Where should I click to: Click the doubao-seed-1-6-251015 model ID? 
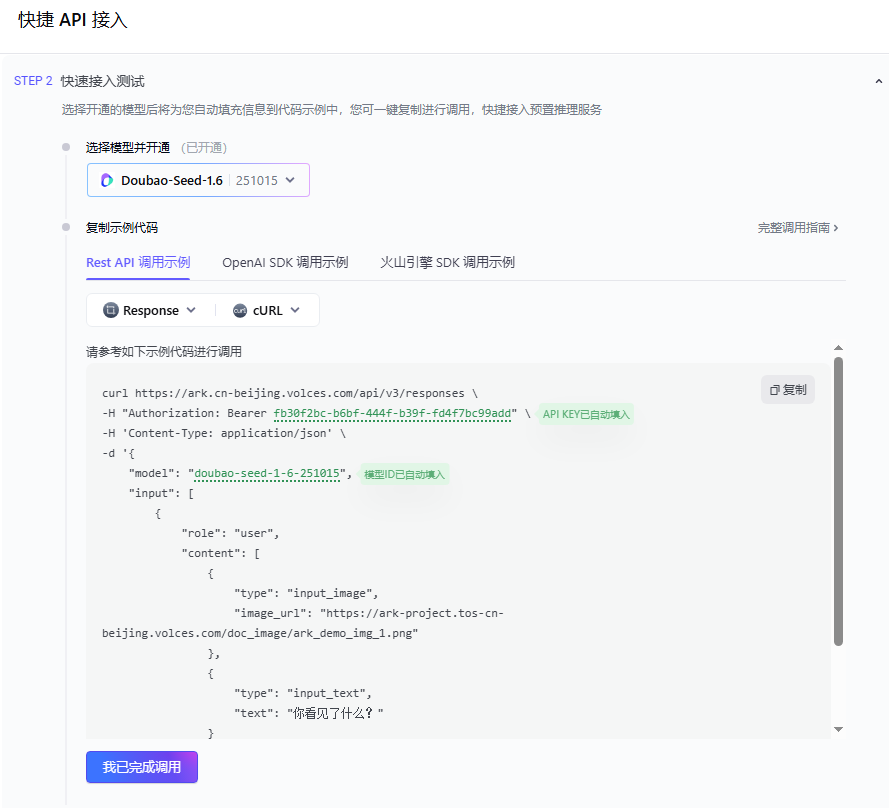coord(266,473)
